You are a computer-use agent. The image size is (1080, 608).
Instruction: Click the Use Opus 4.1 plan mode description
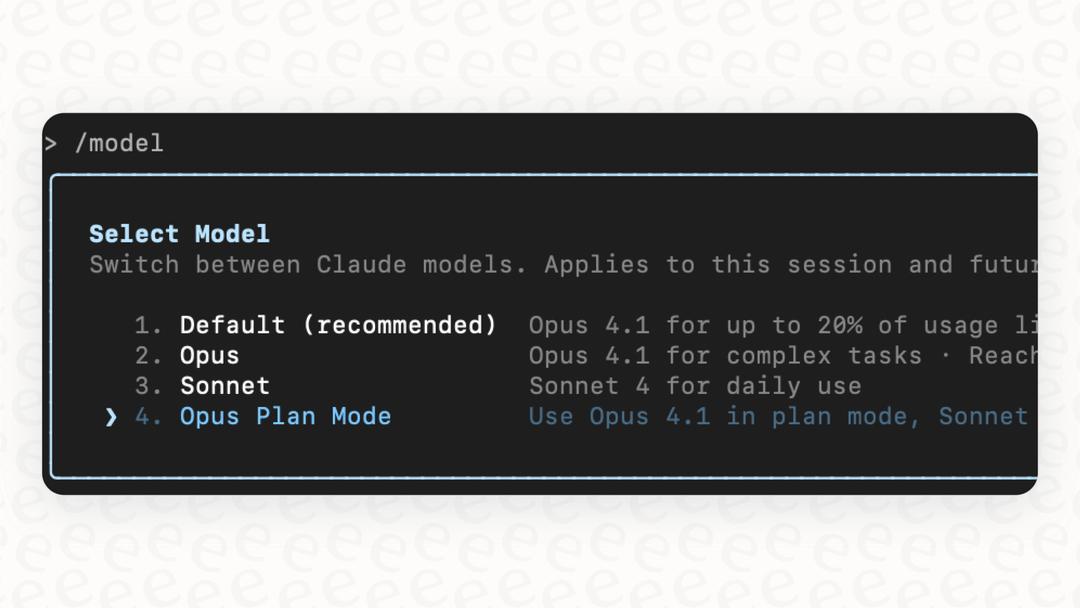pyautogui.click(x=780, y=416)
